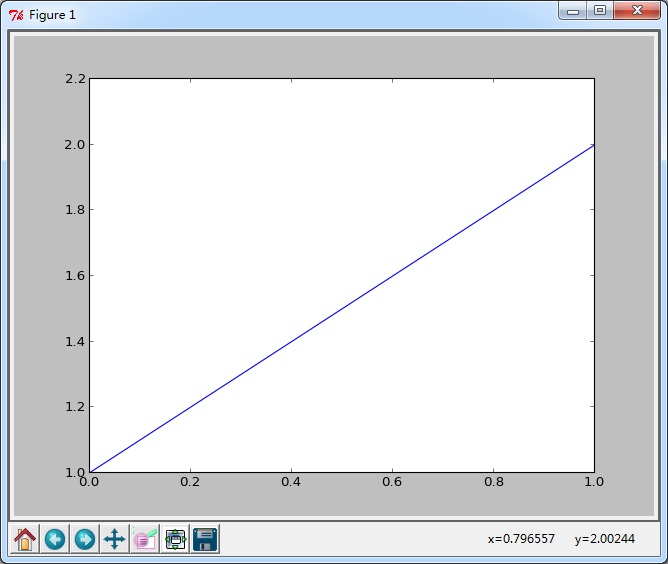Open Configure subplots tool
This screenshot has height=564, width=668.
(x=175, y=539)
